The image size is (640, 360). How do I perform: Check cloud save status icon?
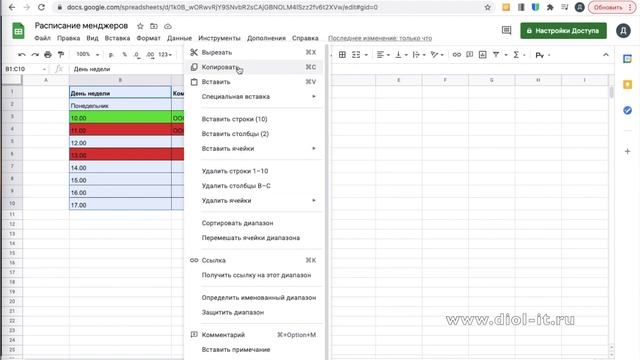tap(168, 26)
